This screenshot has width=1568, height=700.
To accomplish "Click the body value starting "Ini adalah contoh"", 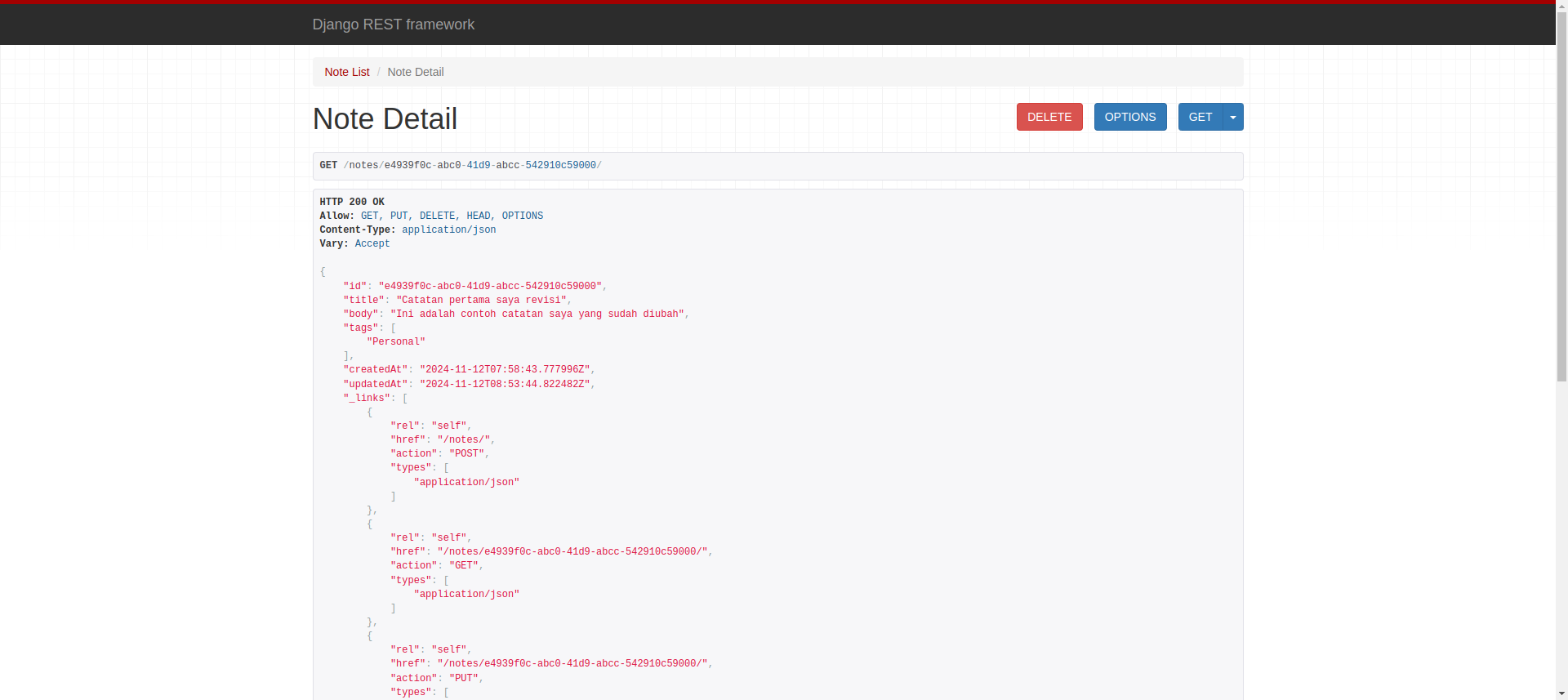I will [x=537, y=314].
